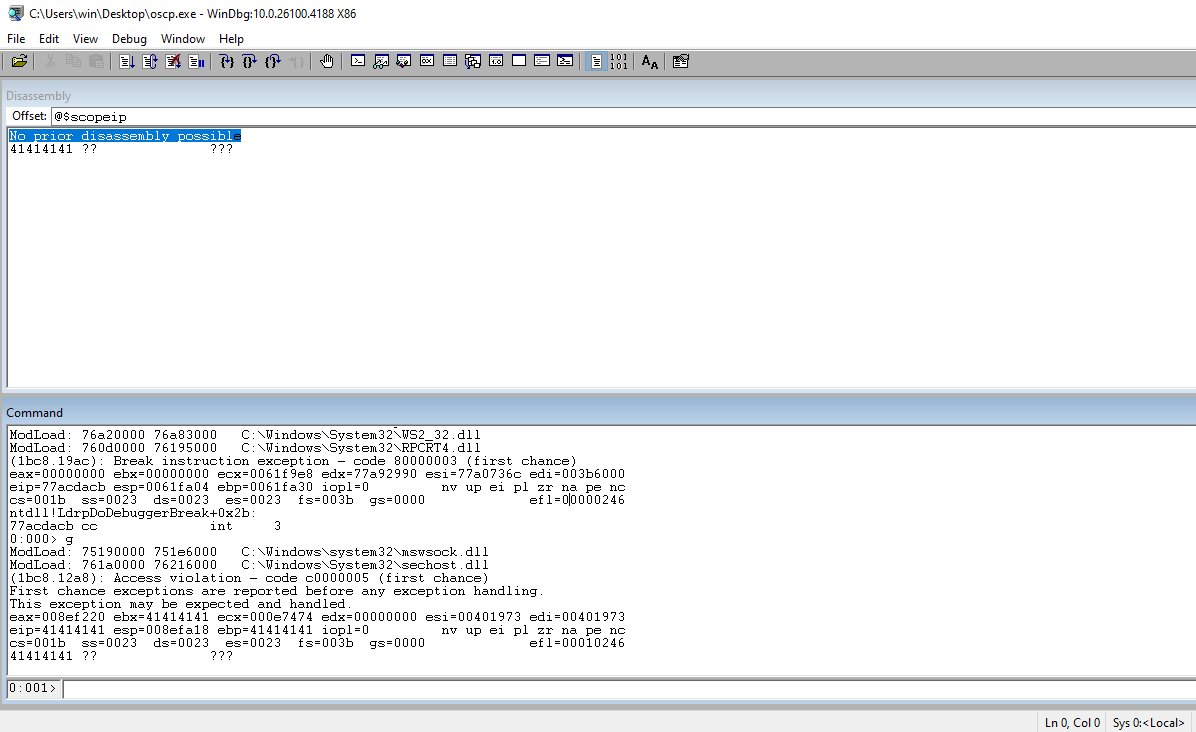1196x732 pixels.
Task: Open the Options toolbar button
Action: 681,61
